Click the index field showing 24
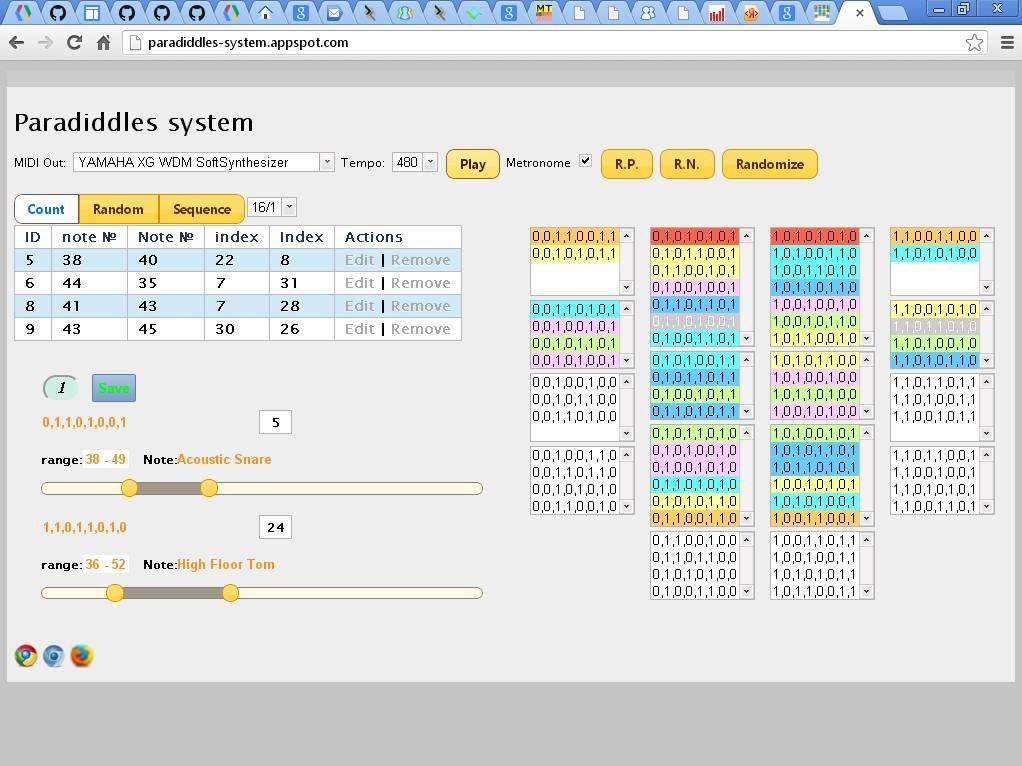 275,527
